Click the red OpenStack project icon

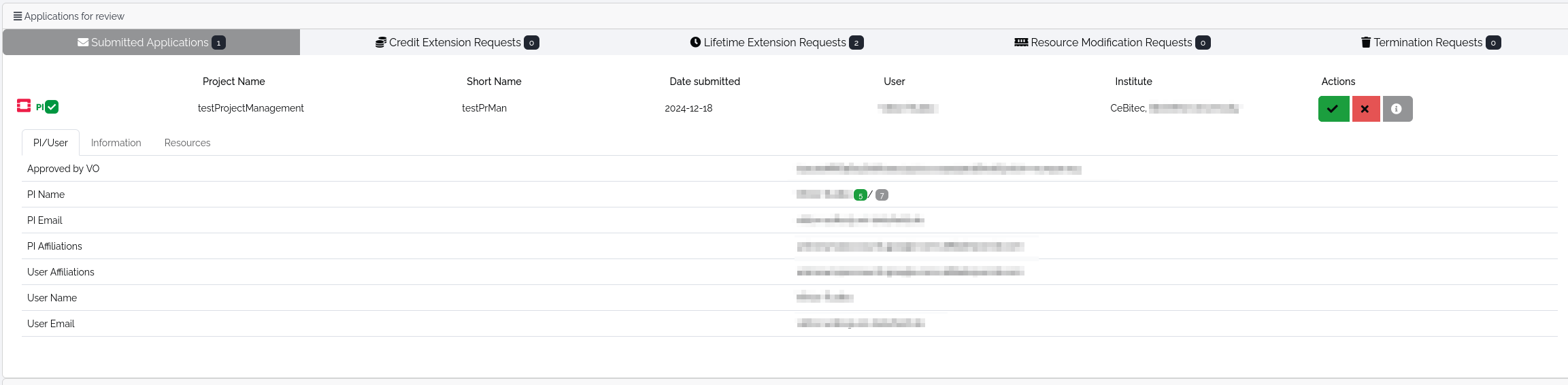point(24,105)
